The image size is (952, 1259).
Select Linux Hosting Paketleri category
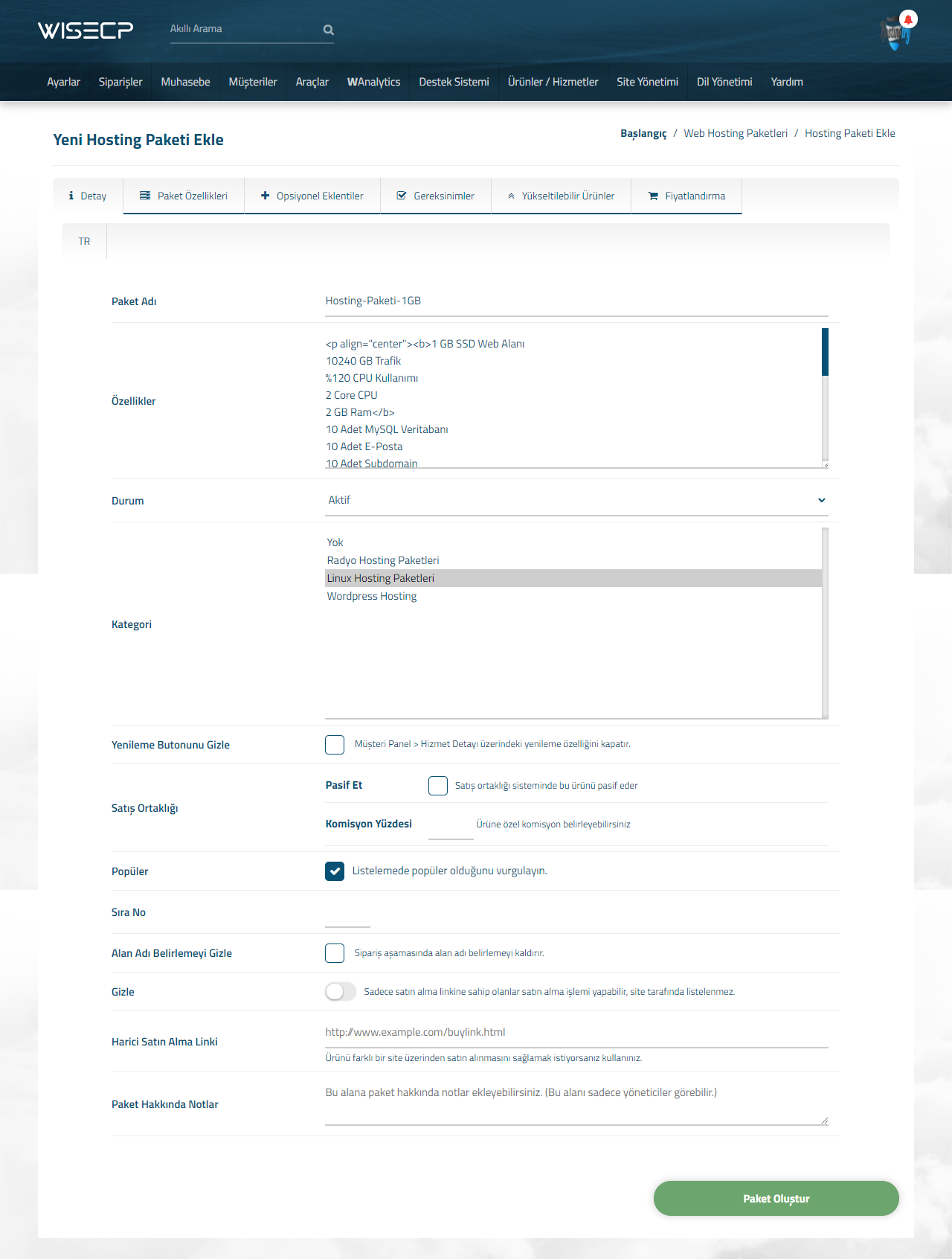pyautogui.click(x=573, y=578)
